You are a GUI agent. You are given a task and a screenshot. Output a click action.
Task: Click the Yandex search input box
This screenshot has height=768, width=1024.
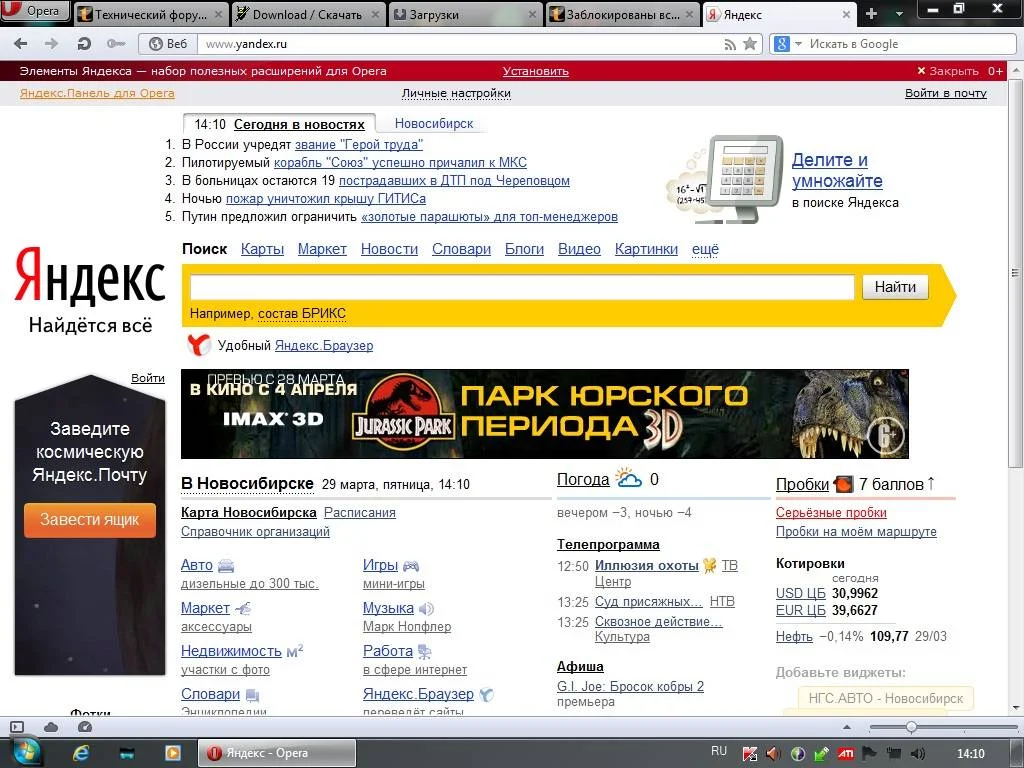(x=522, y=287)
